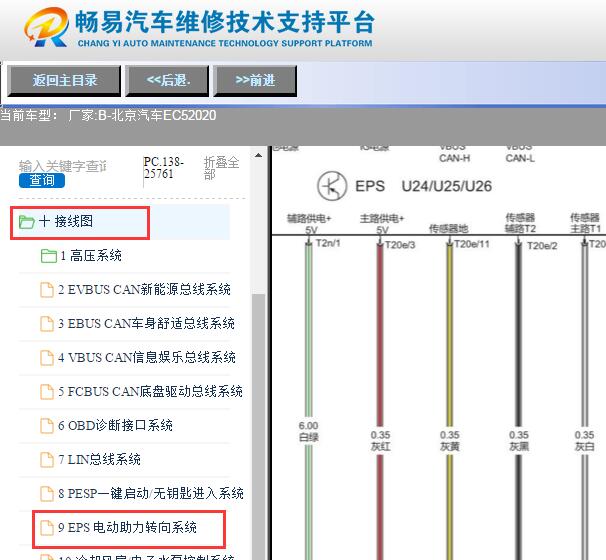Click the CAN-H bus label
The image size is (606, 560).
(x=454, y=158)
